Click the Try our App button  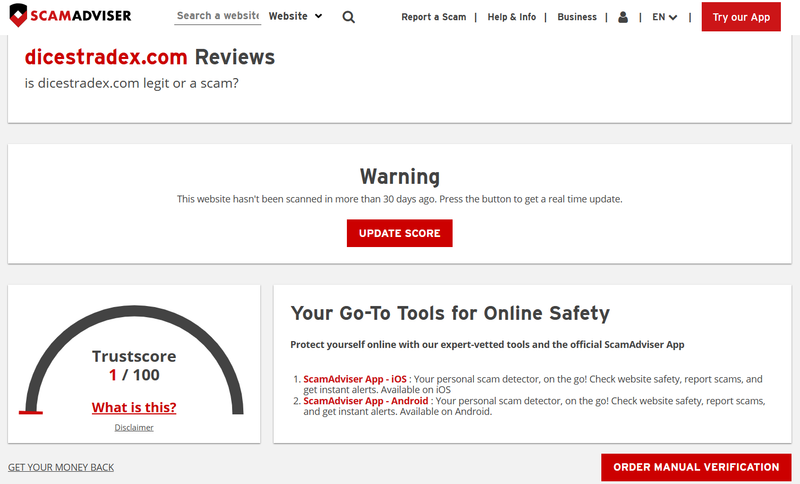point(741,17)
